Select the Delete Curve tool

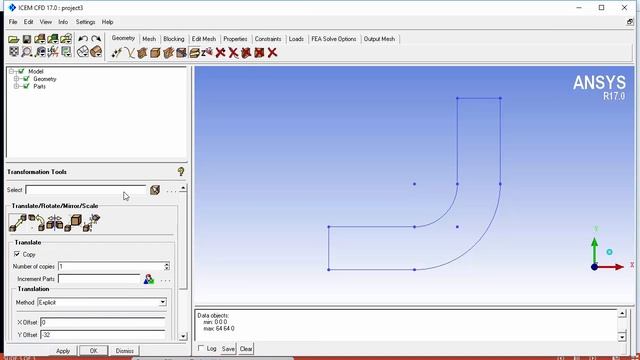tap(233, 53)
